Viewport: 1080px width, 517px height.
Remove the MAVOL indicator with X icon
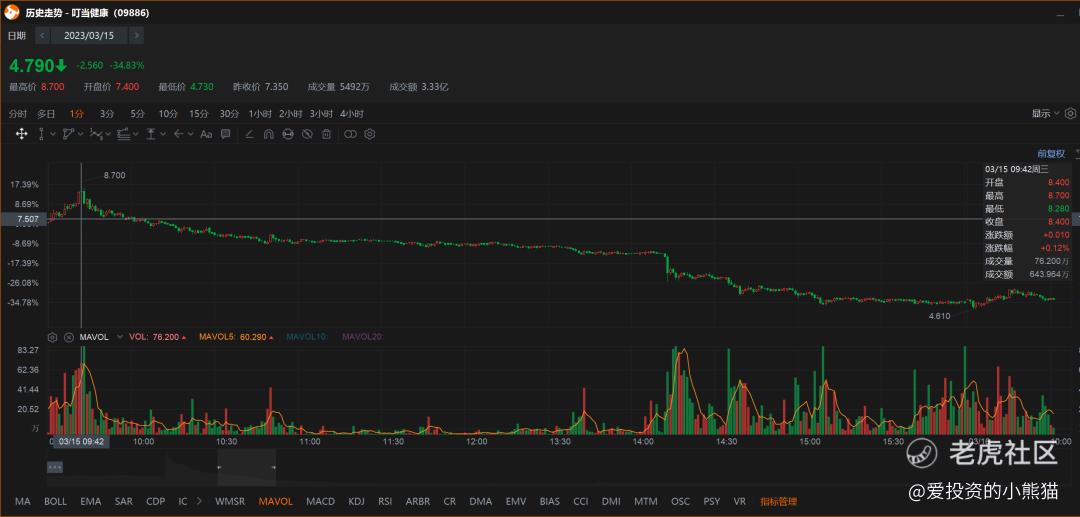tap(69, 337)
